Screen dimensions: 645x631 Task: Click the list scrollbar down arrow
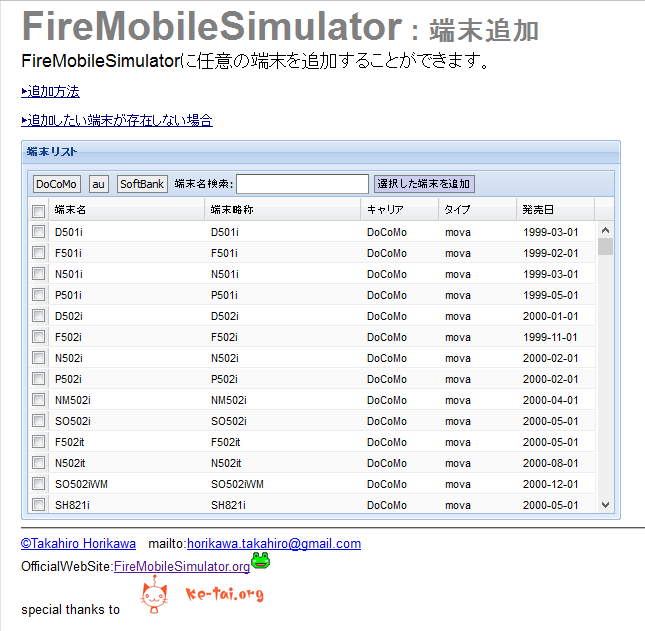[x=605, y=505]
